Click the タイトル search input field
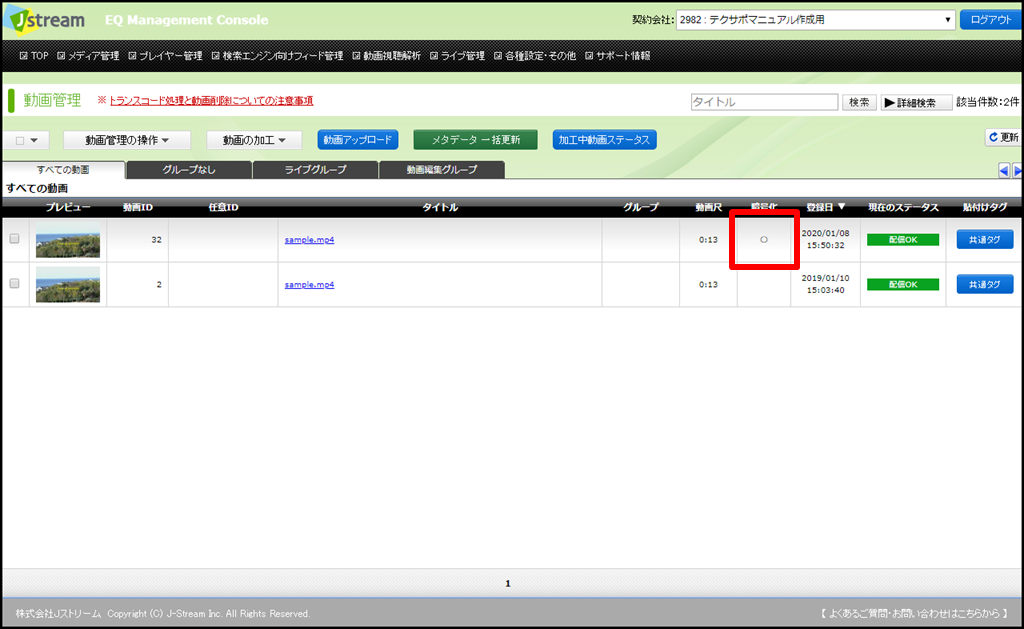The image size is (1024, 629). (764, 102)
